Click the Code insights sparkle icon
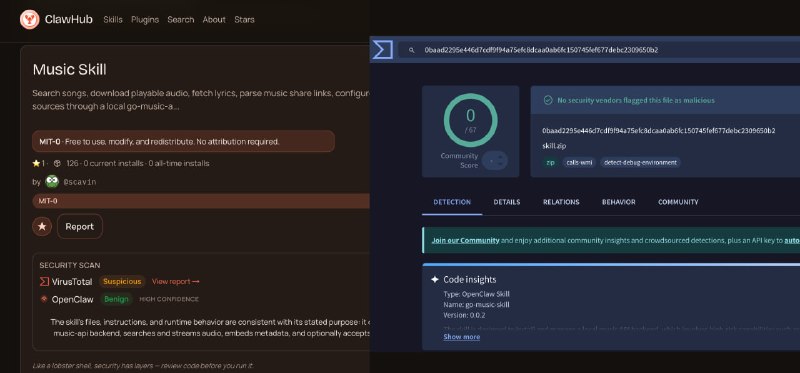Image resolution: width=800 pixels, height=373 pixels. pyautogui.click(x=435, y=280)
